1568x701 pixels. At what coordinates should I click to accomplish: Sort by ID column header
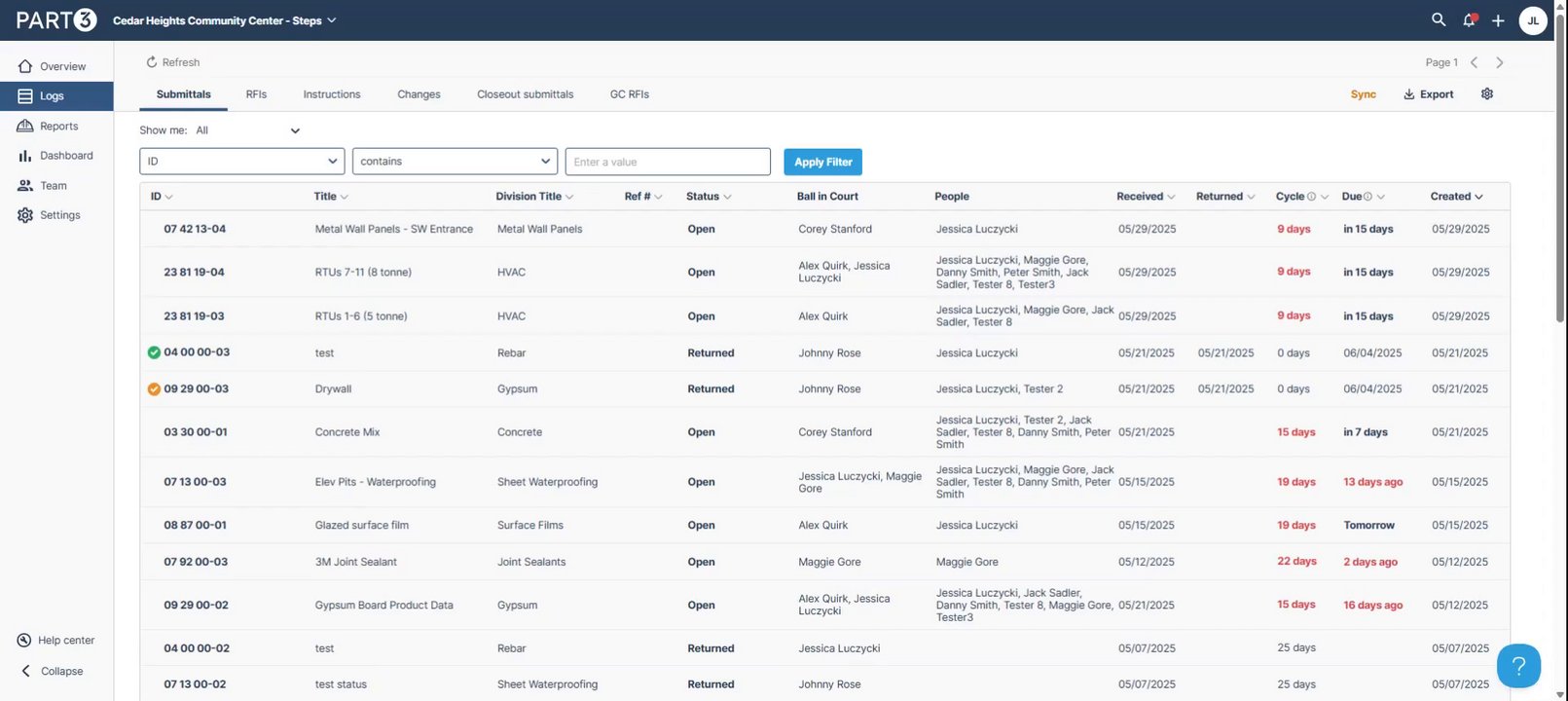(x=161, y=197)
